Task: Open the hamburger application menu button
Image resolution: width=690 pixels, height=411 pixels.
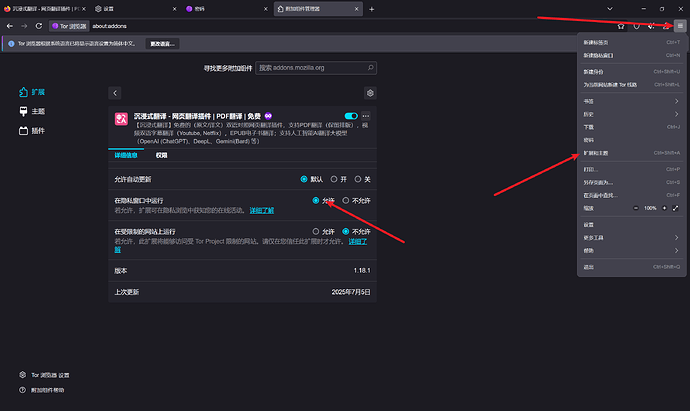Action: pos(680,26)
